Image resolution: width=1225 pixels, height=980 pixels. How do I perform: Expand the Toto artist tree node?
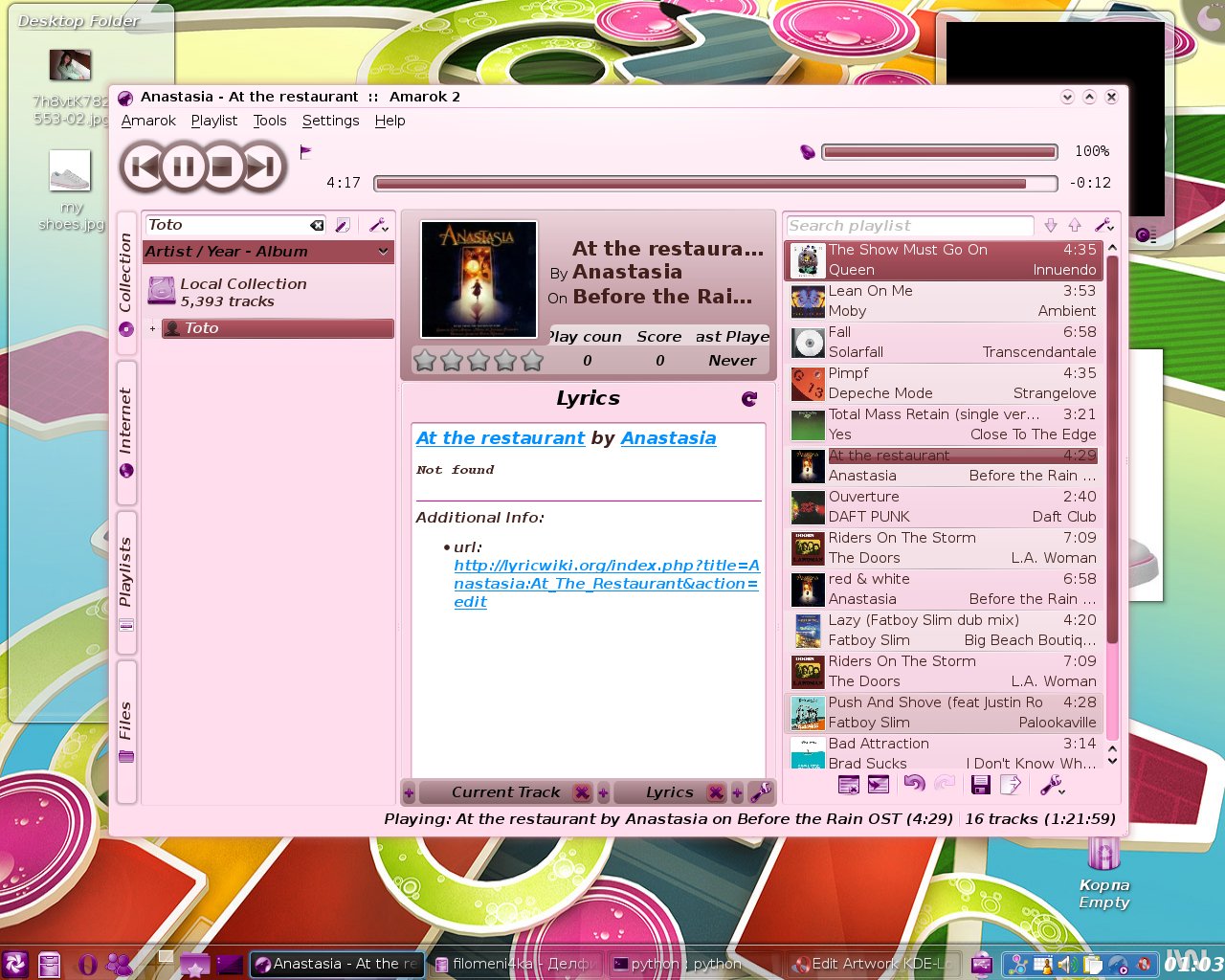click(x=152, y=328)
